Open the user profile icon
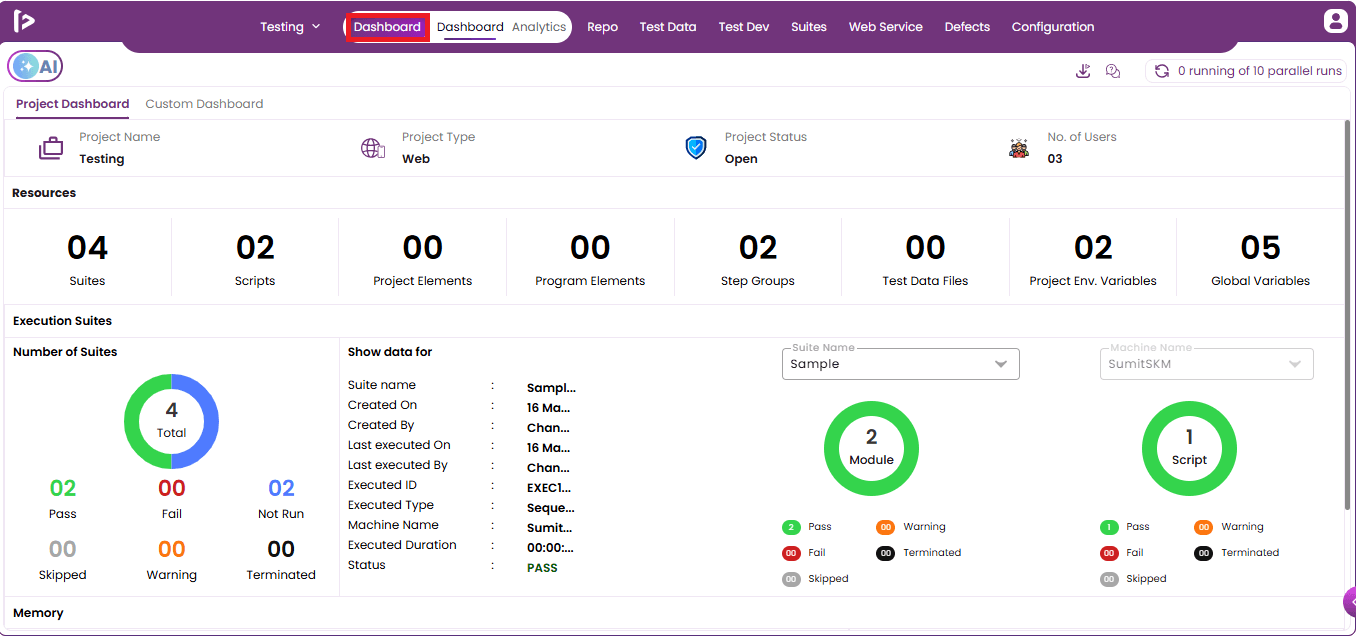The width and height of the screenshot is (1356, 636). click(1335, 21)
